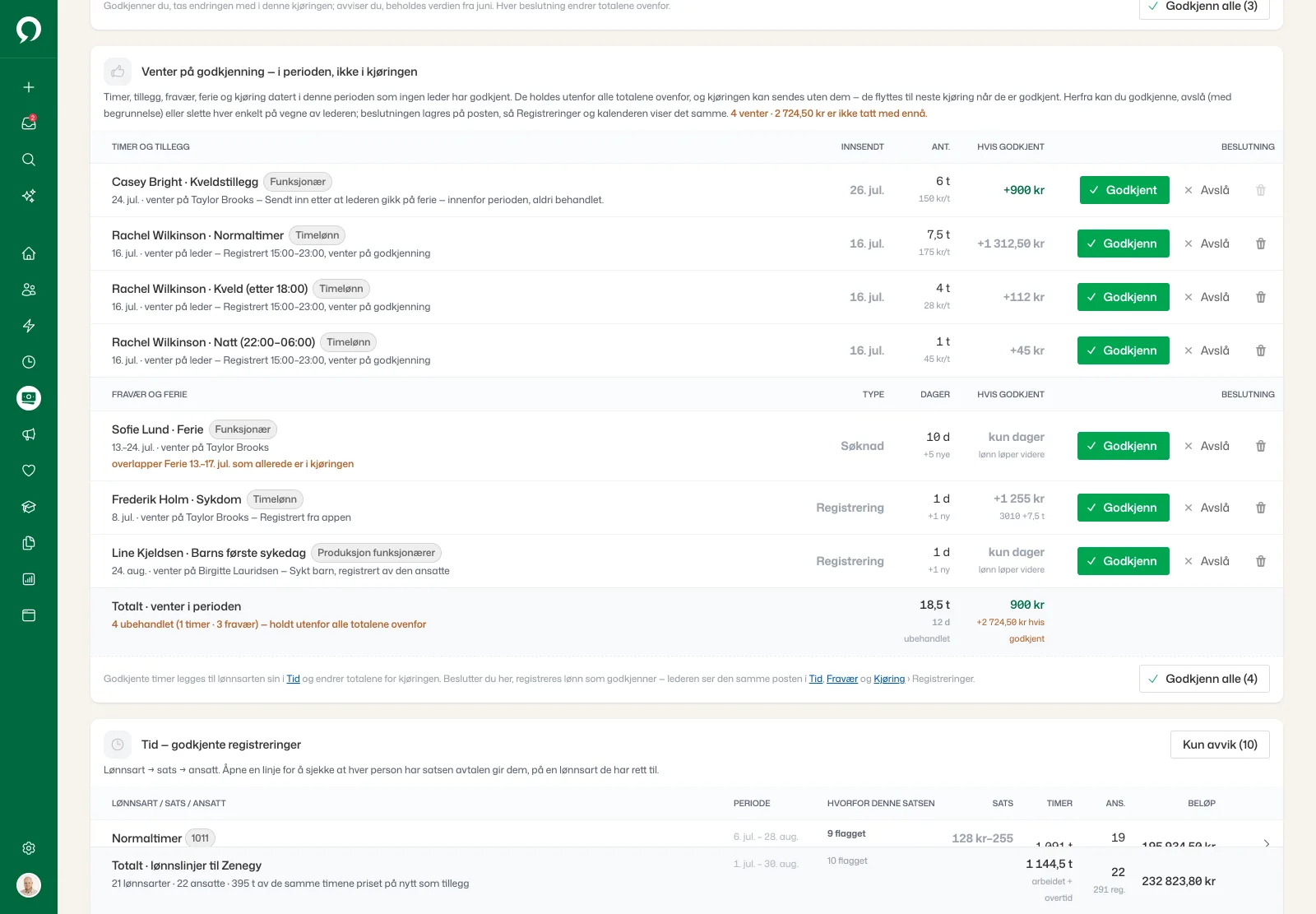
Task: Click the plus icon in the sidebar
Action: 29,87
